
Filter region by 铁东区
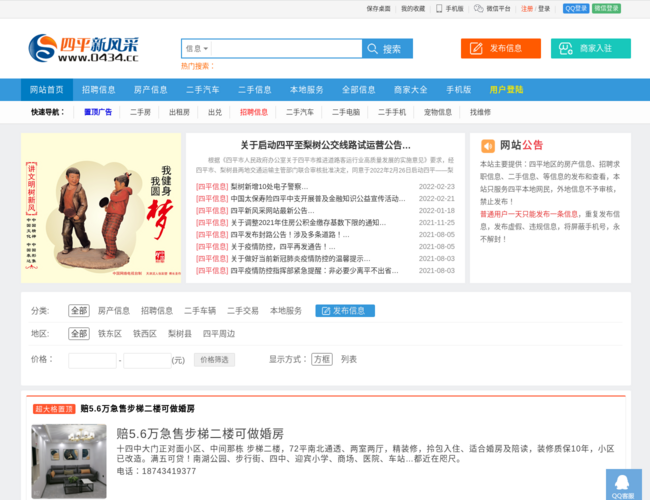(110, 334)
